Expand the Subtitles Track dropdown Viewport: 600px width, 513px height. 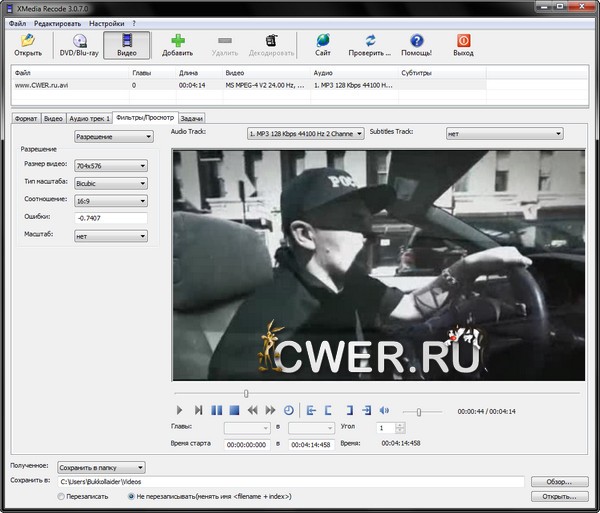pos(505,133)
